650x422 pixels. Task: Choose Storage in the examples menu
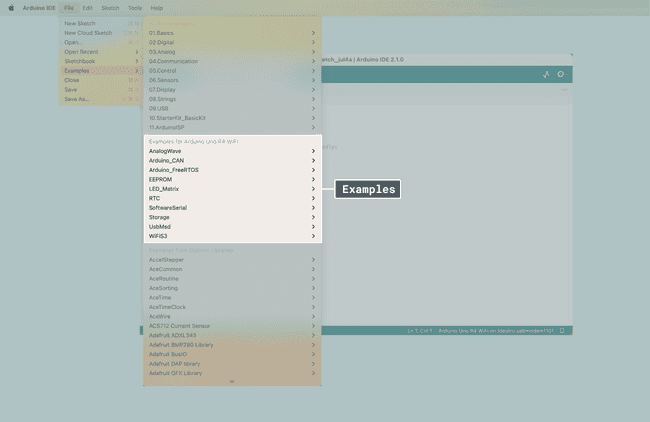pos(232,218)
